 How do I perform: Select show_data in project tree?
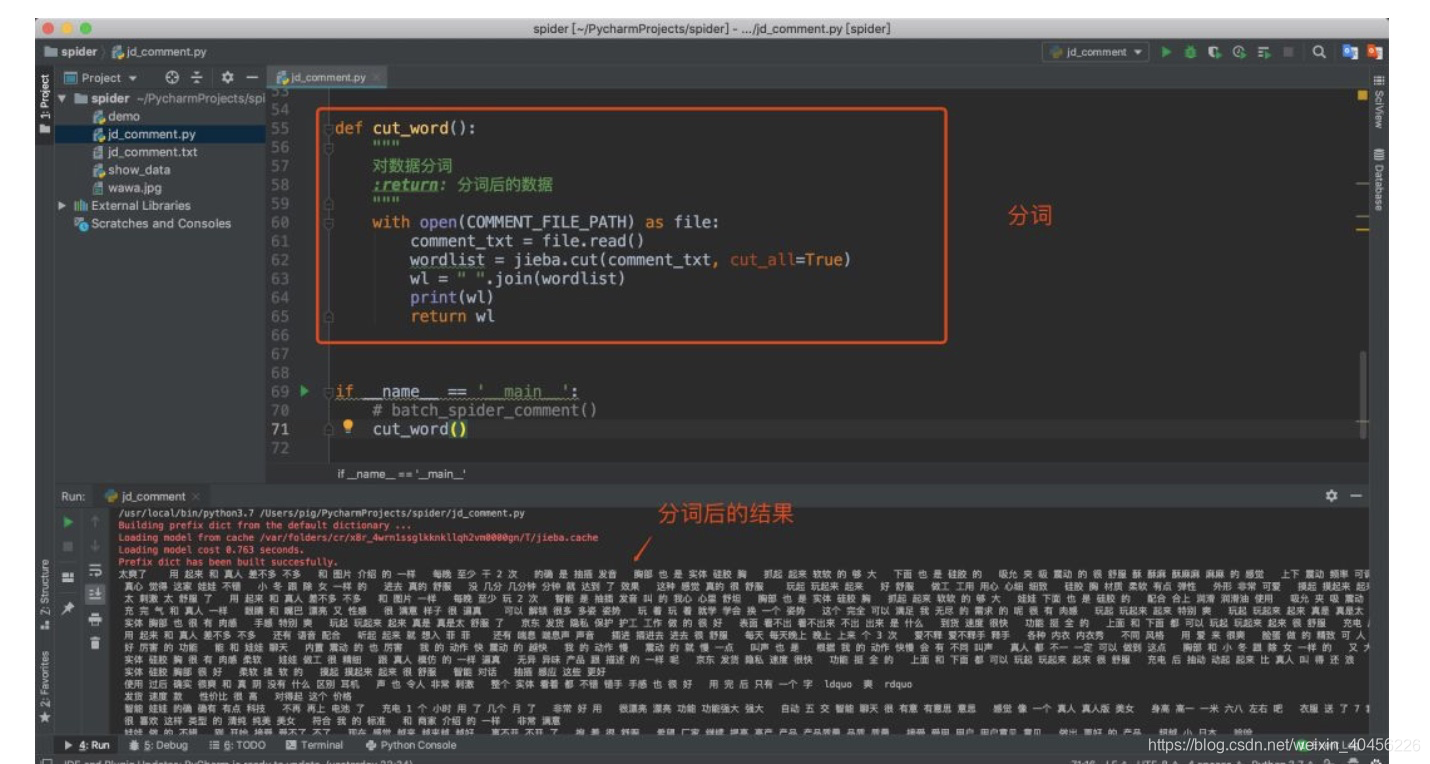coord(131,170)
